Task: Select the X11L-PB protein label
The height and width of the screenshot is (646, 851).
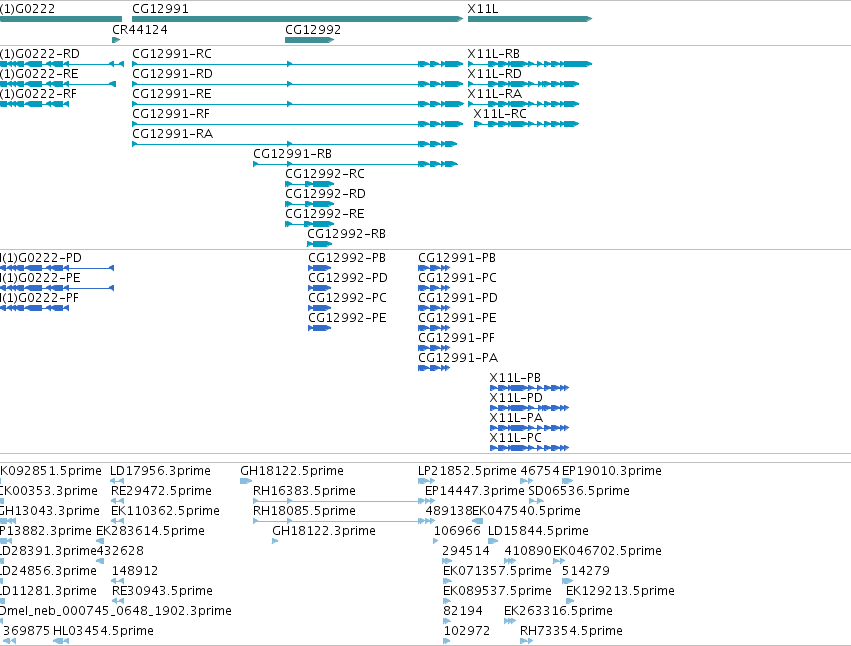Action: (x=515, y=378)
